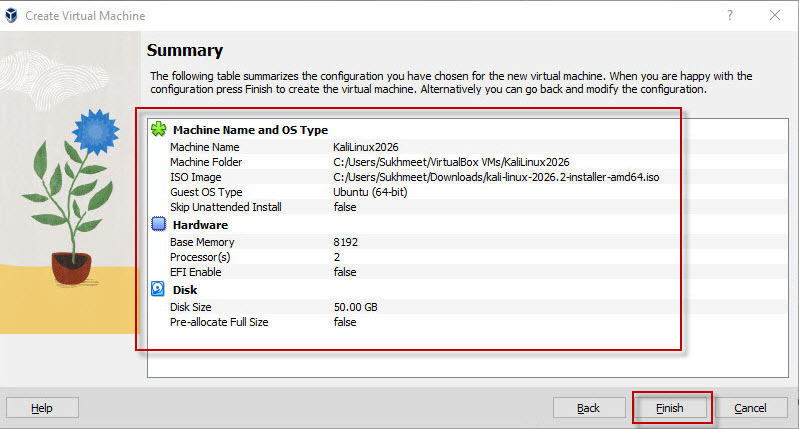The width and height of the screenshot is (799, 429).
Task: Click the Summary heading
Action: [x=185, y=50]
